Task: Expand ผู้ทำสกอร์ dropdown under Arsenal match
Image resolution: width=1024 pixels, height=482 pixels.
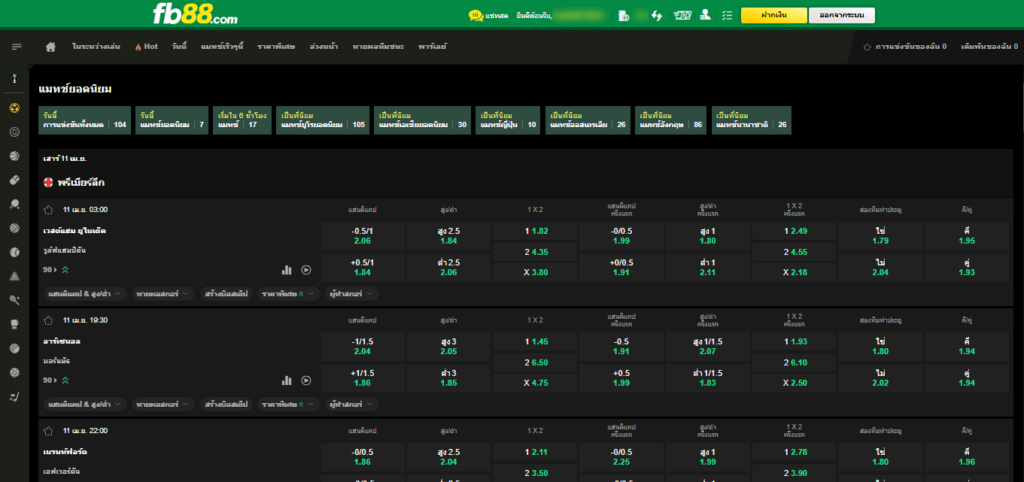Action: point(352,404)
